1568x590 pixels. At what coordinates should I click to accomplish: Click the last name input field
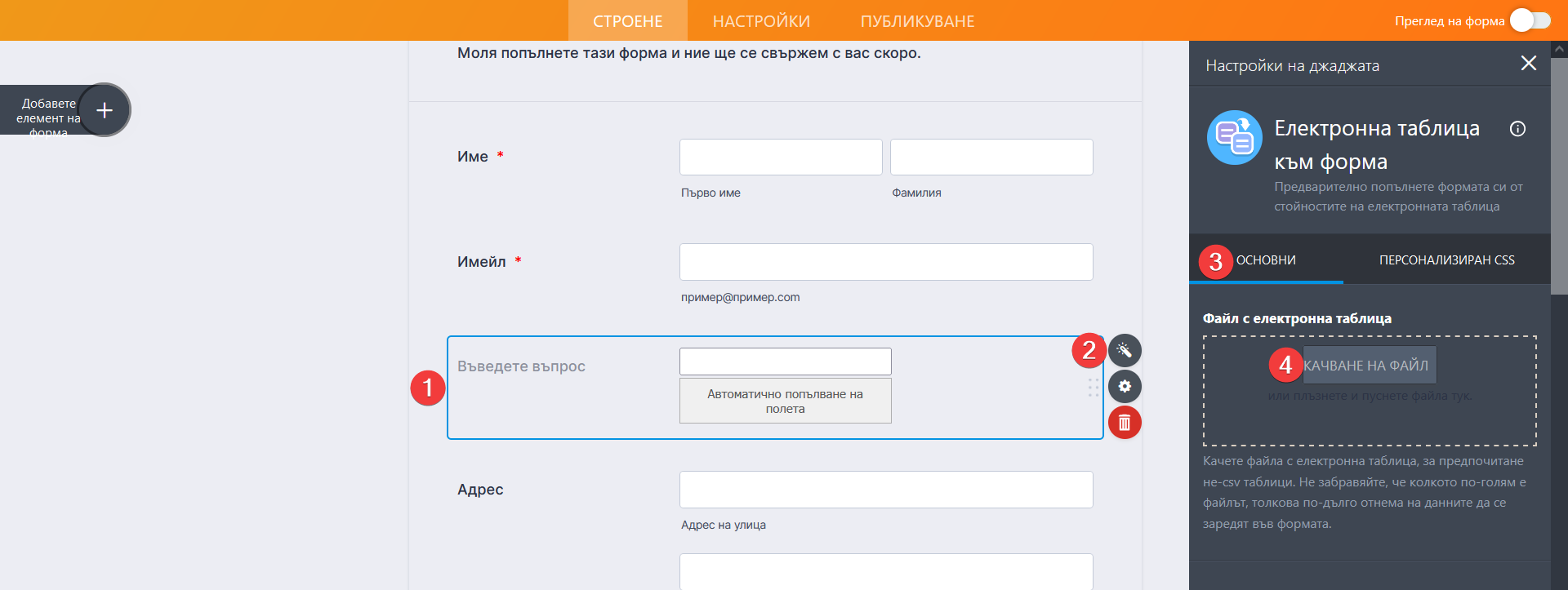(991, 157)
